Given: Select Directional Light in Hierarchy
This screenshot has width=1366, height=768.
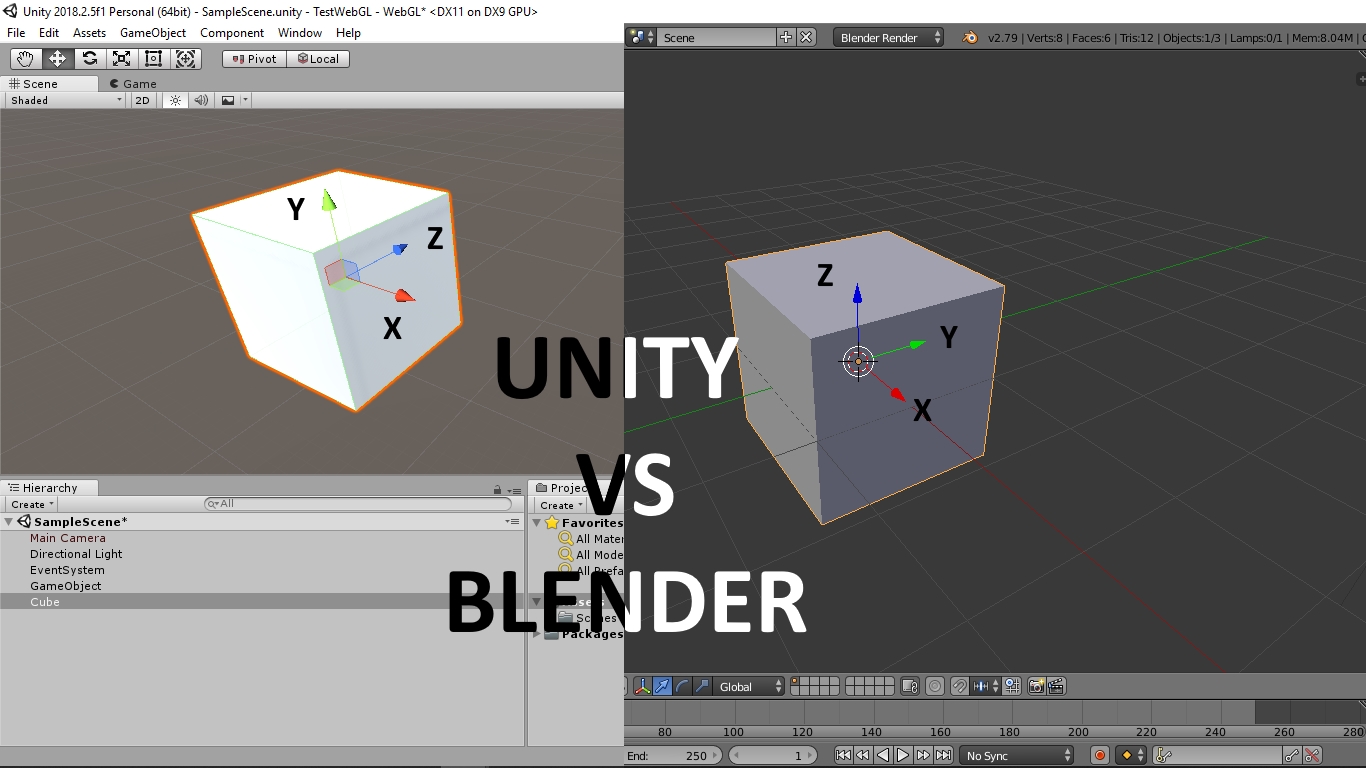Looking at the screenshot, I should [76, 554].
